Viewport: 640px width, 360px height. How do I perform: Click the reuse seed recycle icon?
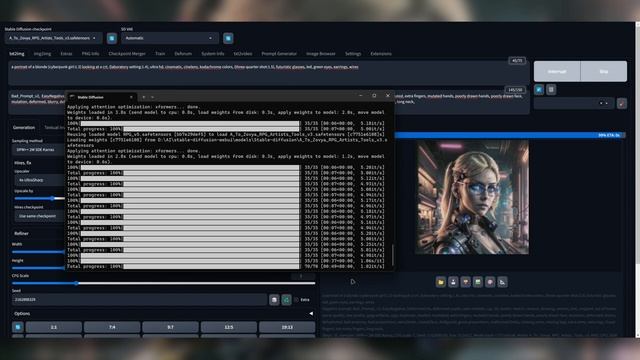pyautogui.click(x=287, y=300)
